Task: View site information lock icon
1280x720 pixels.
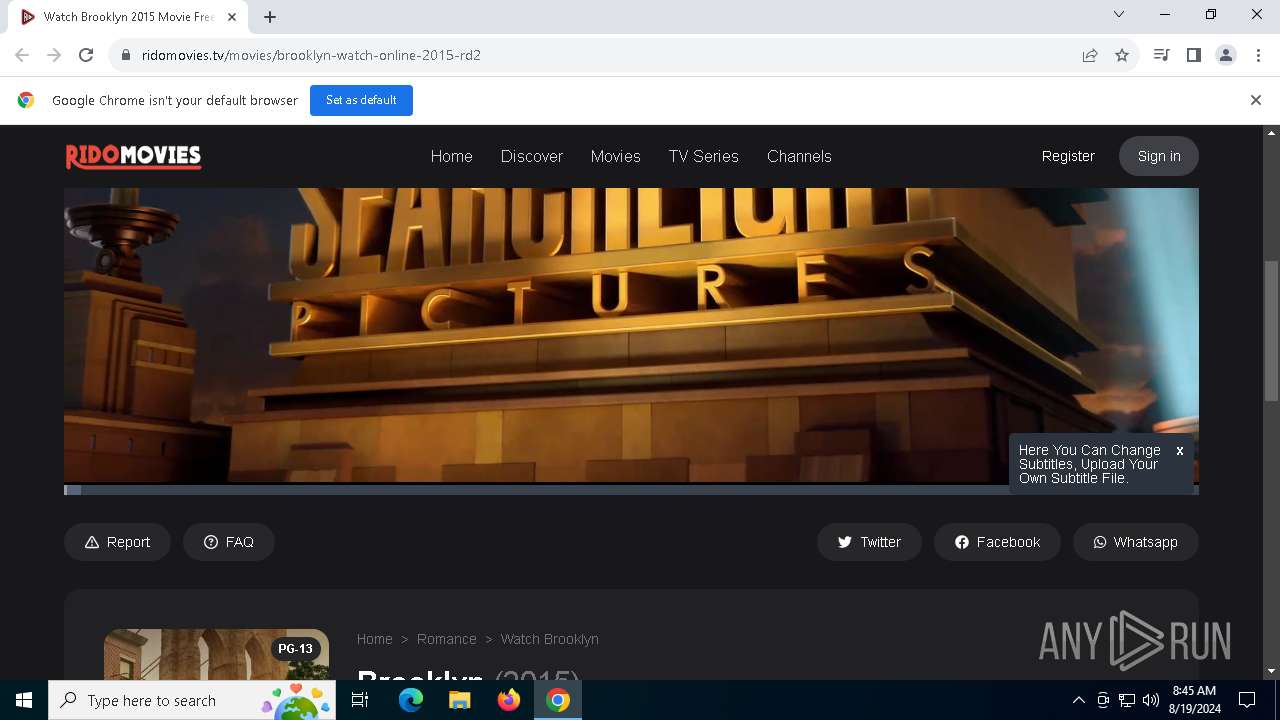Action: tap(126, 55)
